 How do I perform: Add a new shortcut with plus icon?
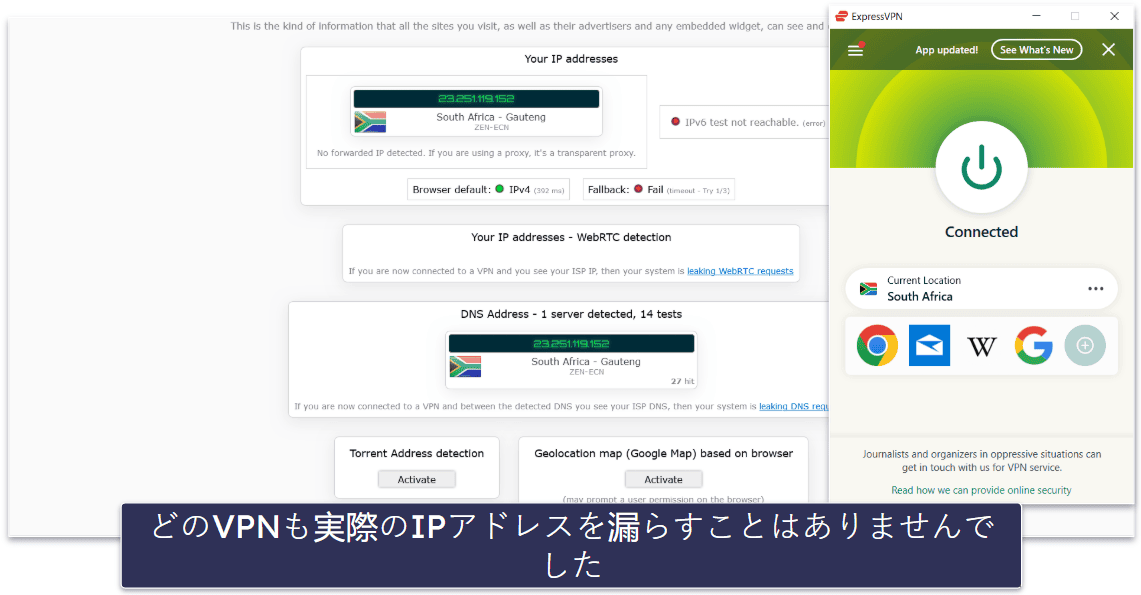(1085, 346)
